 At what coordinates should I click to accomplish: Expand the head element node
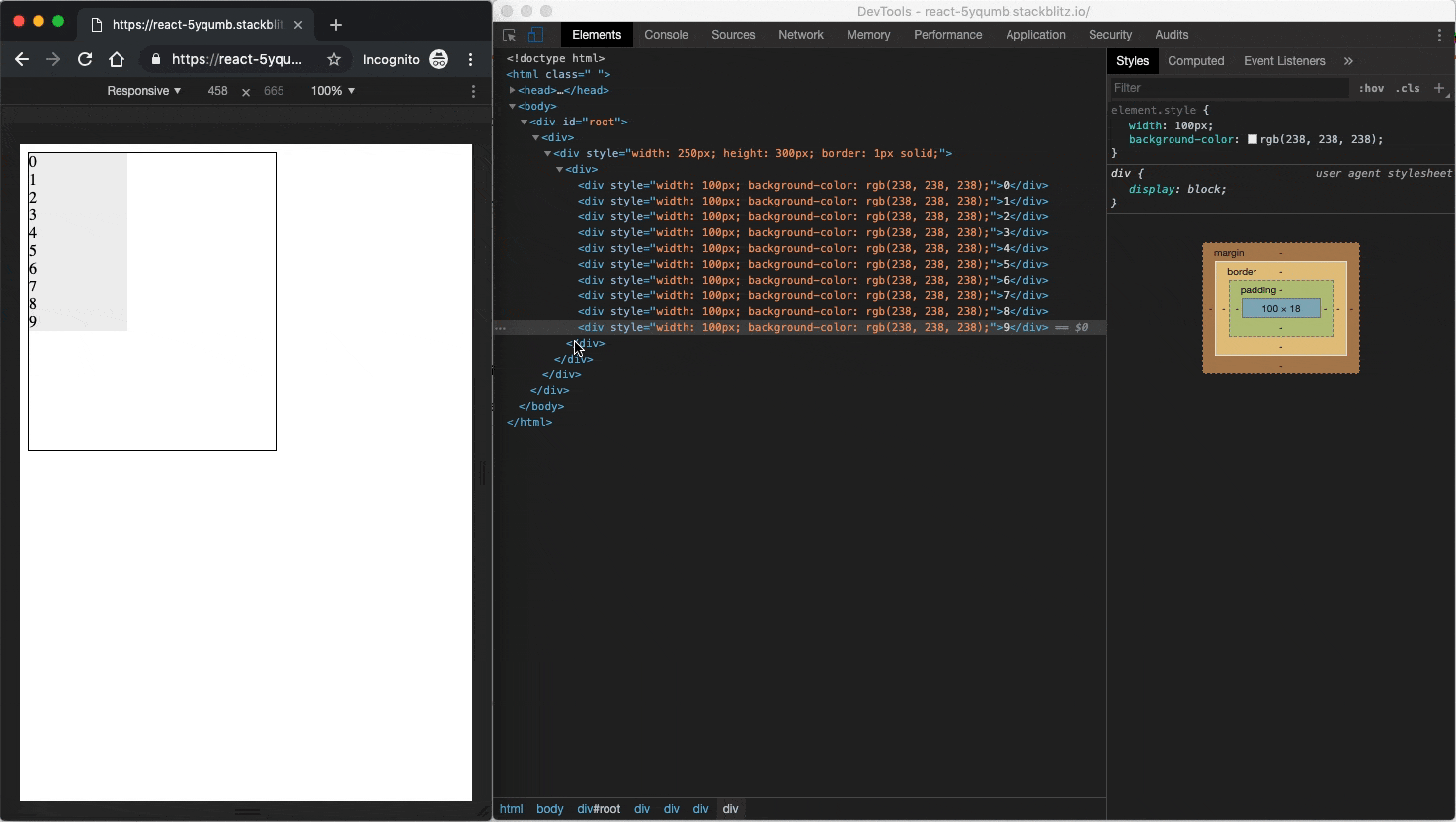point(513,90)
